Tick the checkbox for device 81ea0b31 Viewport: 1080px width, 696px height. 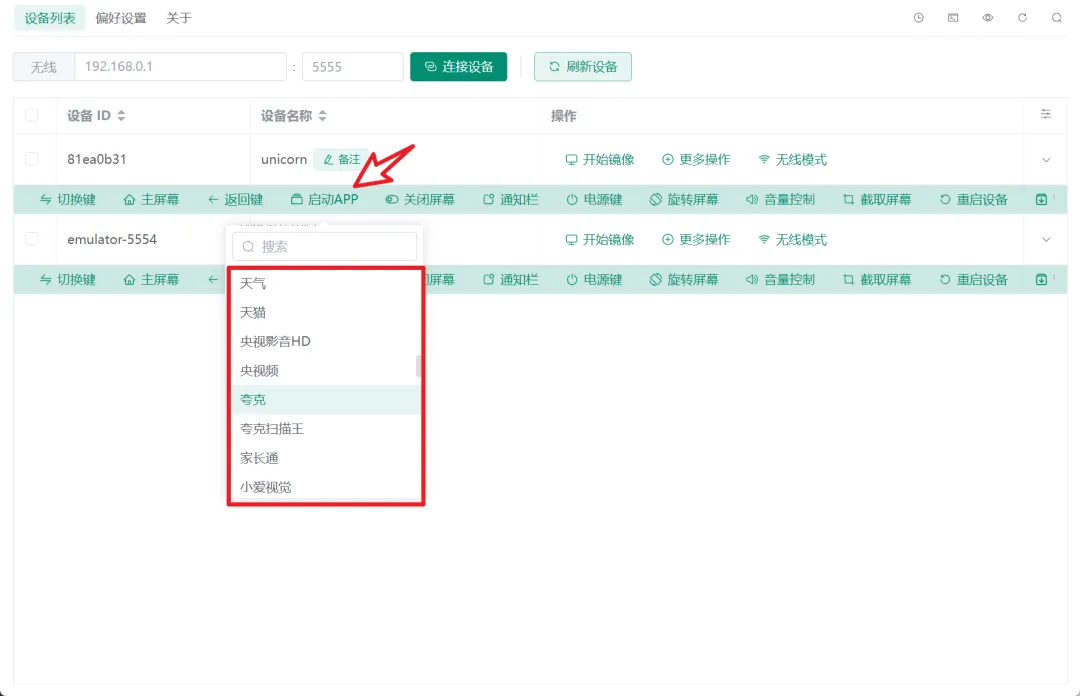click(x=32, y=159)
